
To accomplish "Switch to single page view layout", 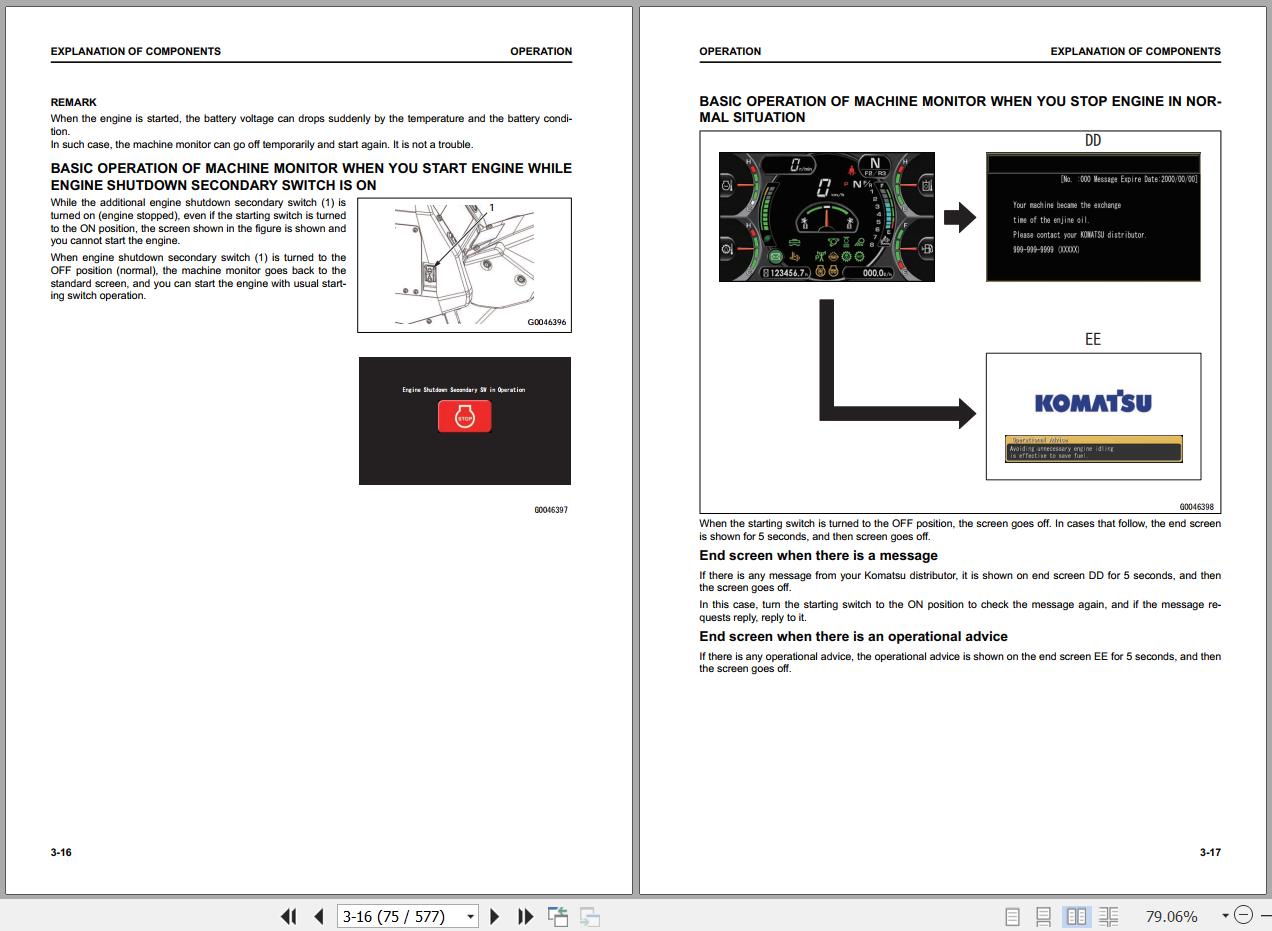I will tap(1012, 916).
